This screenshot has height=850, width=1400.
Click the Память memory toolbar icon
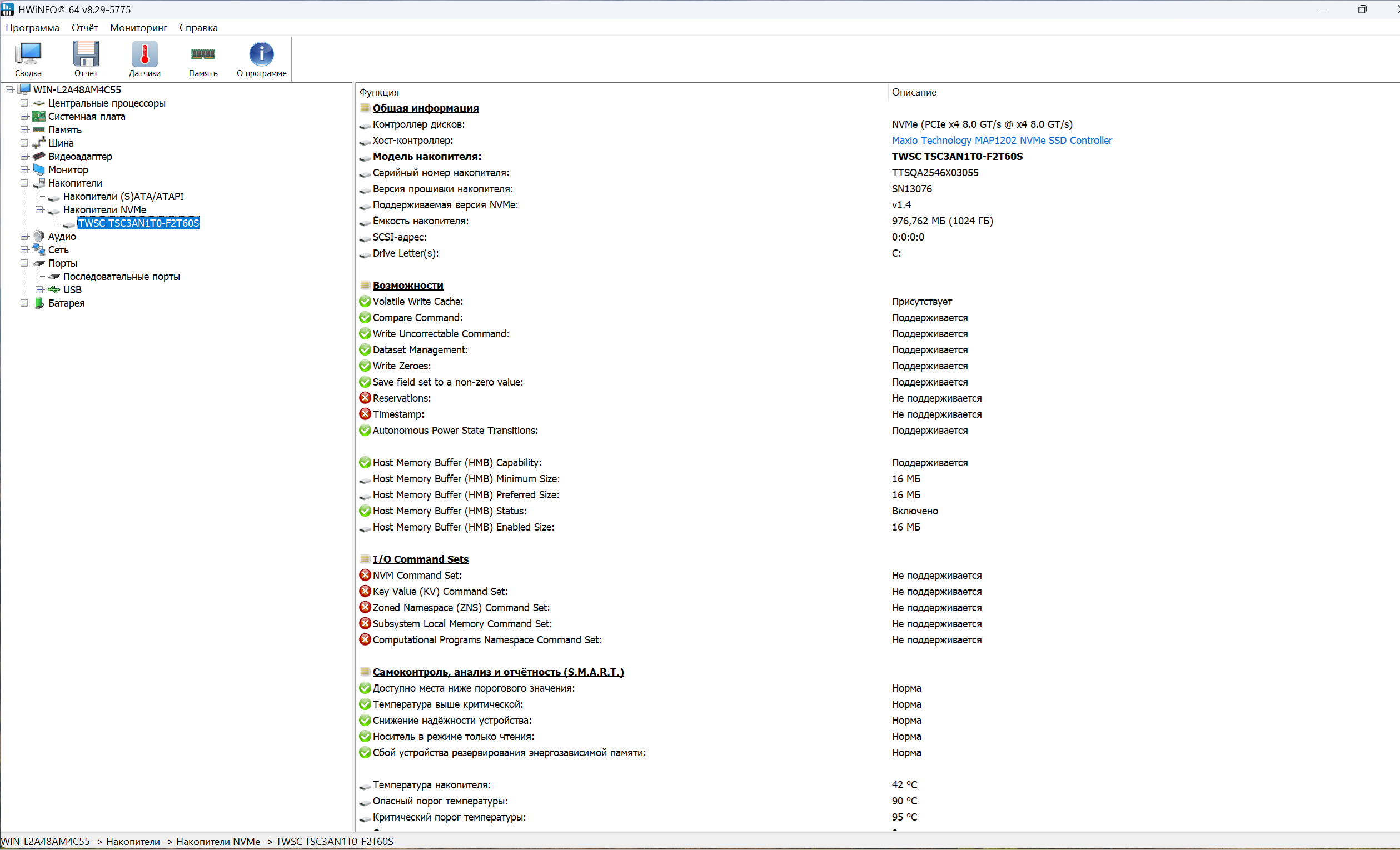(x=203, y=54)
